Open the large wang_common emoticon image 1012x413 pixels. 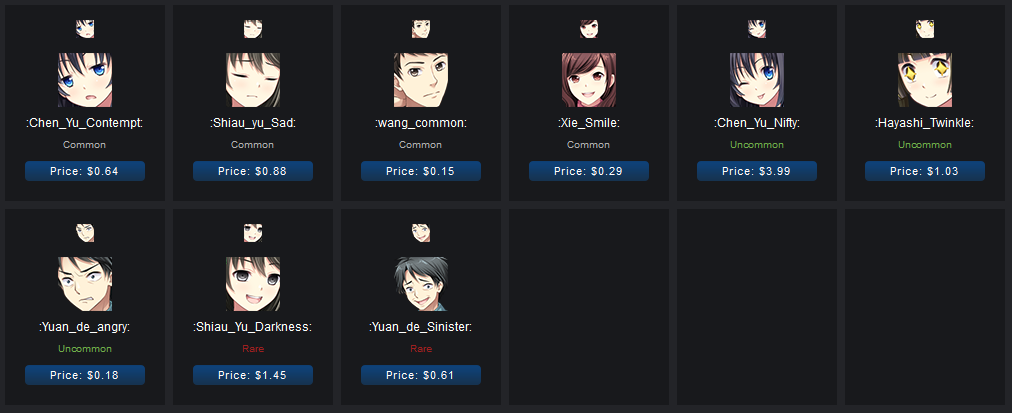coord(421,80)
